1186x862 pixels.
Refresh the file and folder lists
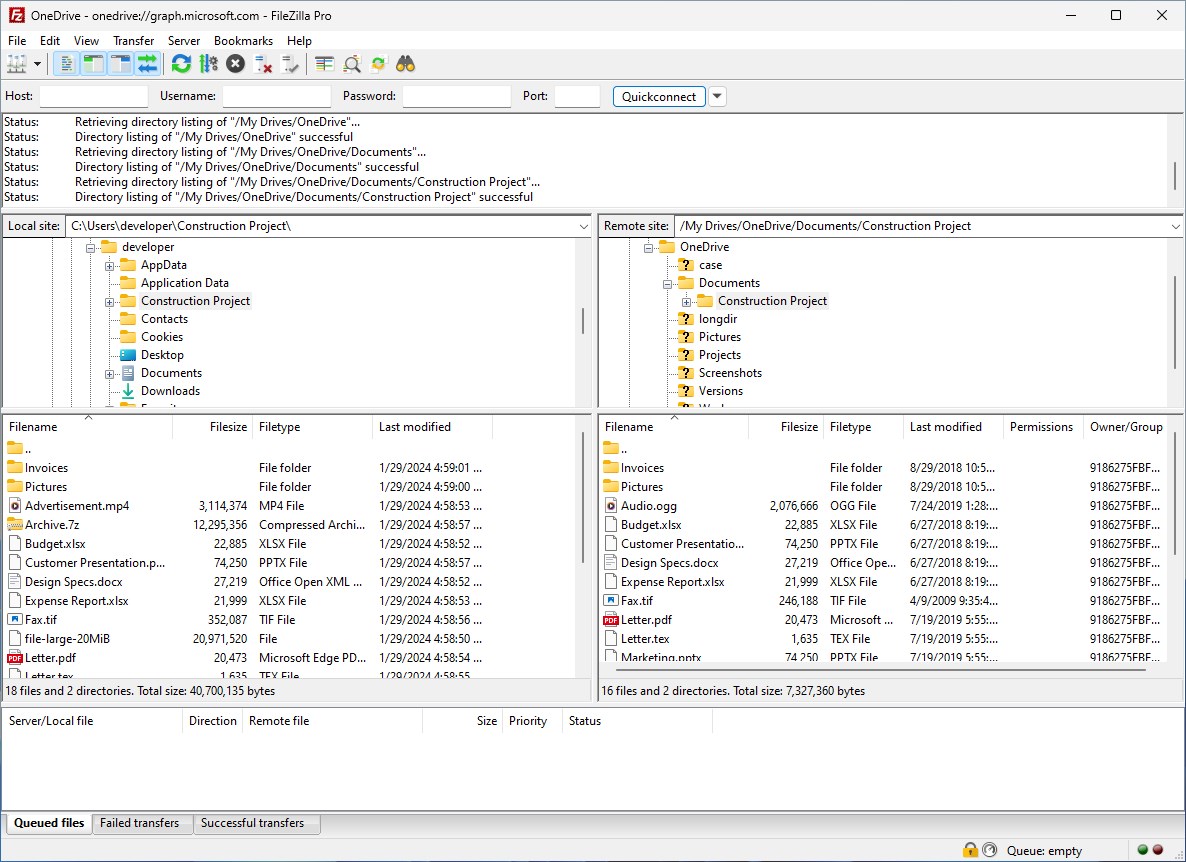(180, 63)
